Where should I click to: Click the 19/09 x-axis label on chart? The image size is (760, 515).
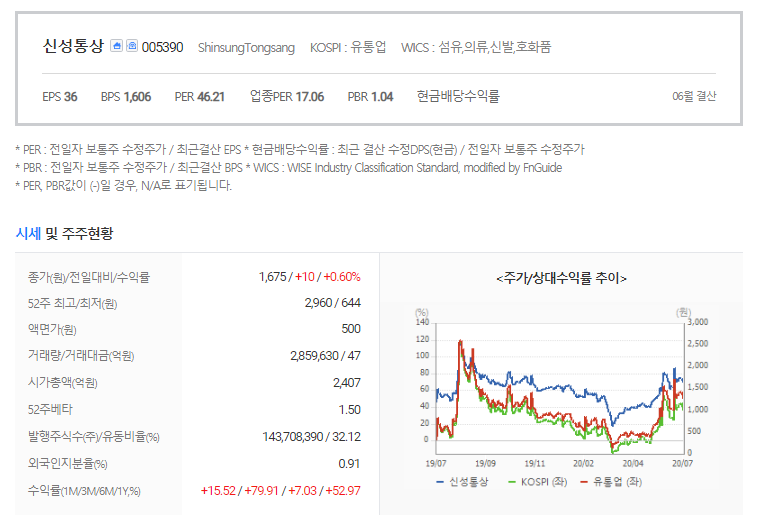[485, 464]
